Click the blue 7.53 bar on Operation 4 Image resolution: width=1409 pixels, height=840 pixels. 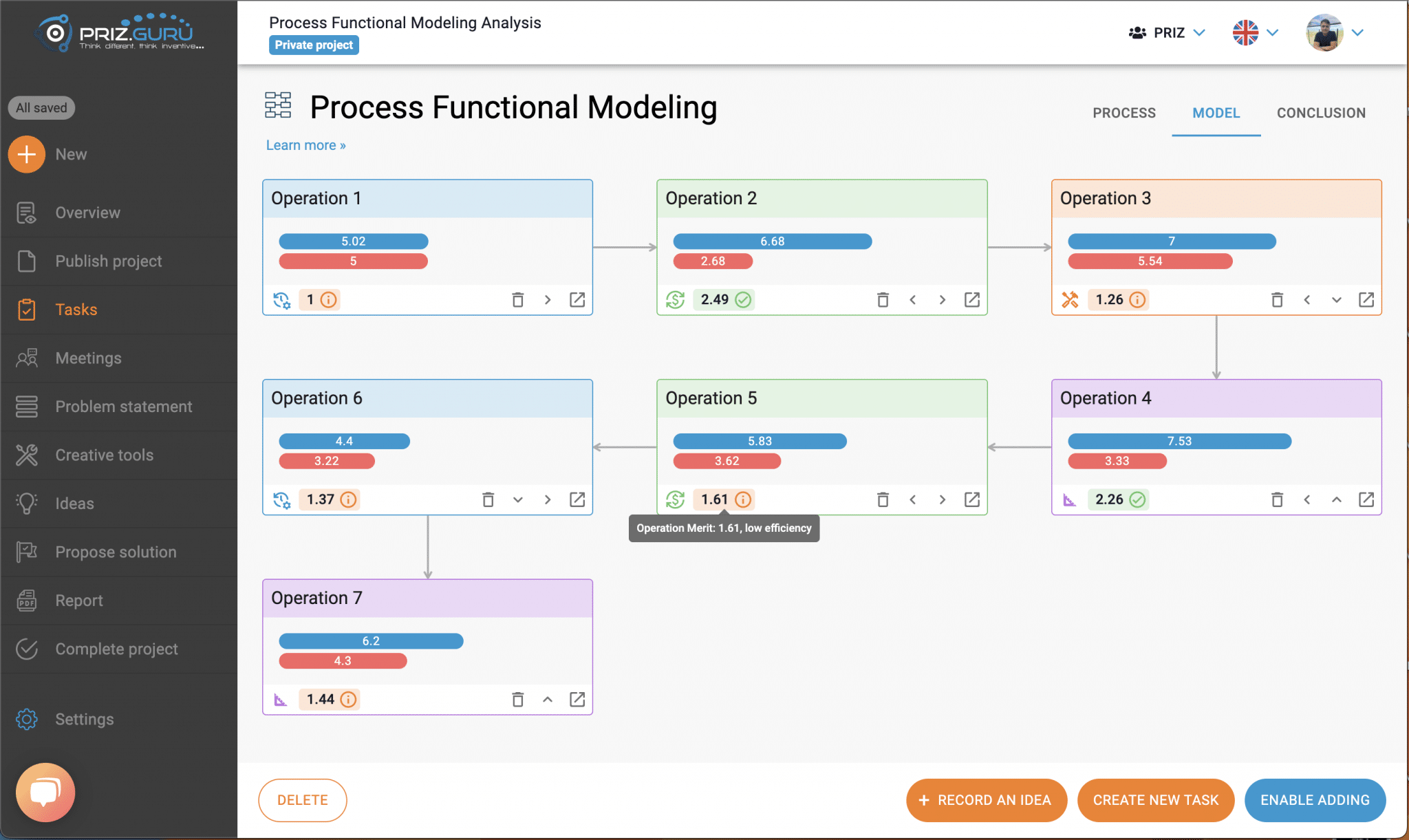coord(1179,441)
